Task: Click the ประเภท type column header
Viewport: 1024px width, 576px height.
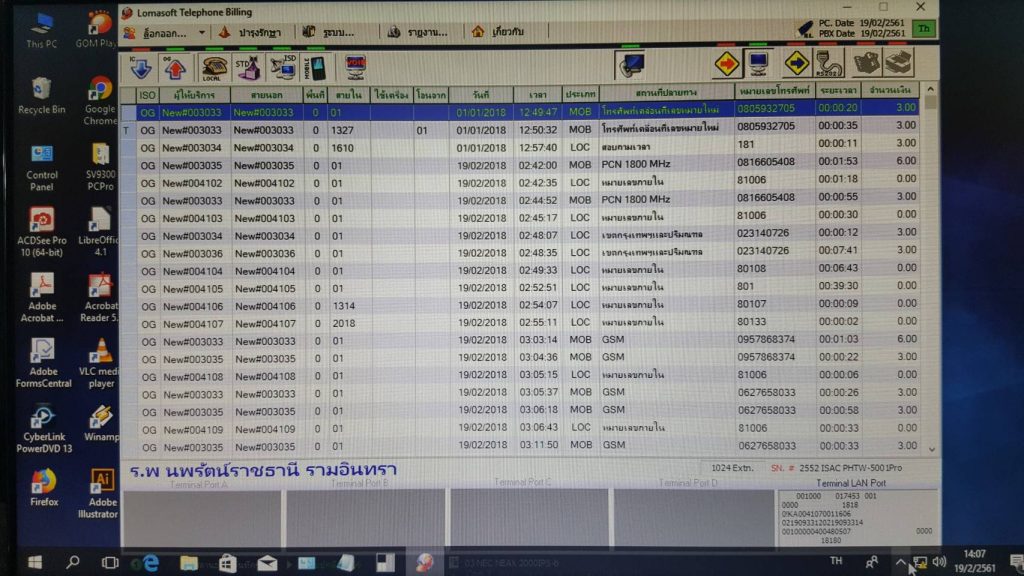Action: click(580, 93)
